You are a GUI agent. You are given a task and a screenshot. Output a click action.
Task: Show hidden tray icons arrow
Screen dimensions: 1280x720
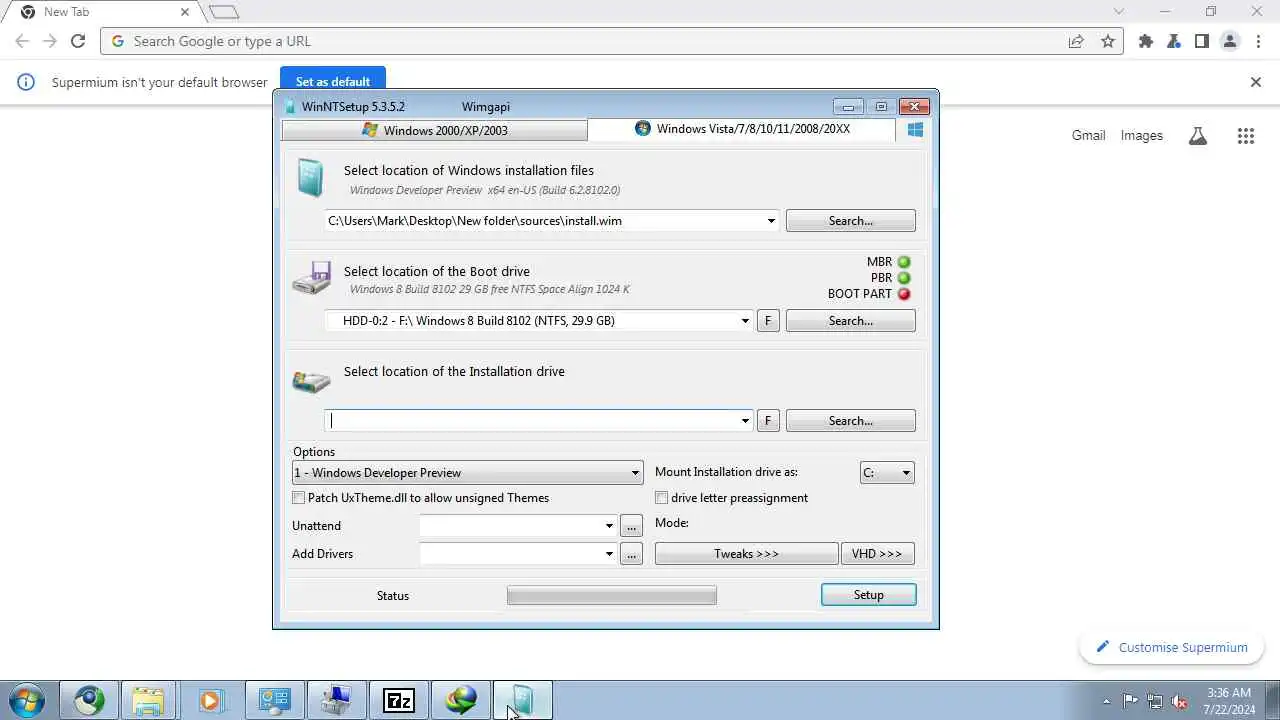(x=1105, y=701)
